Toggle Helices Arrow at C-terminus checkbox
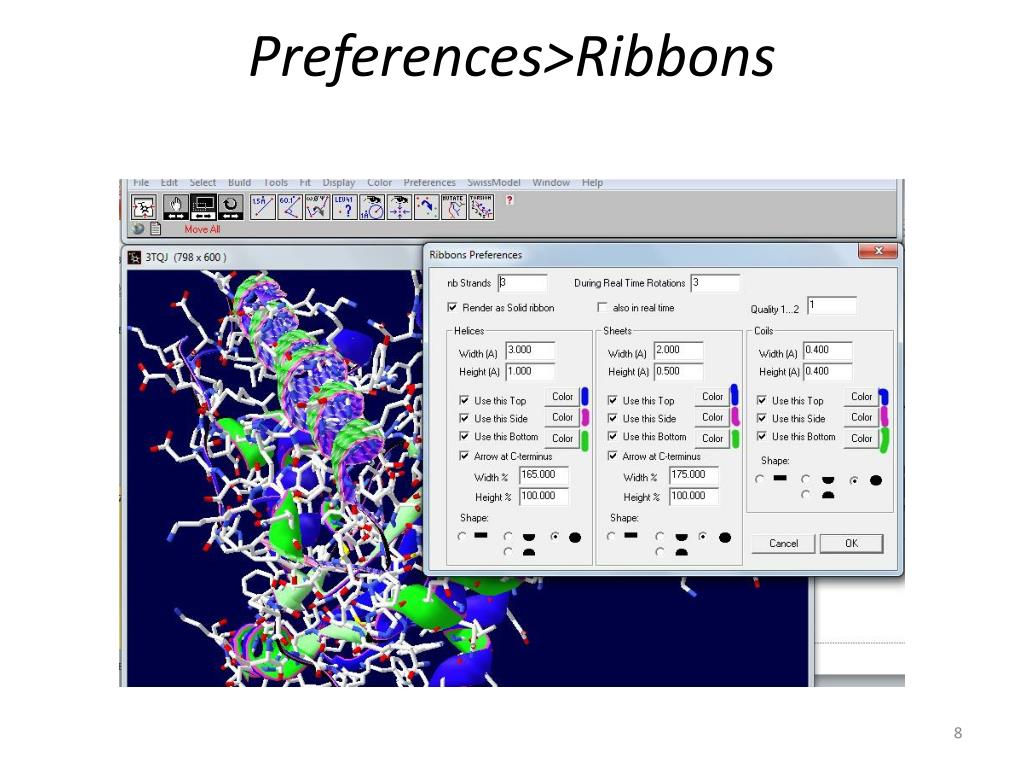This screenshot has height=768, width=1024. [x=464, y=456]
